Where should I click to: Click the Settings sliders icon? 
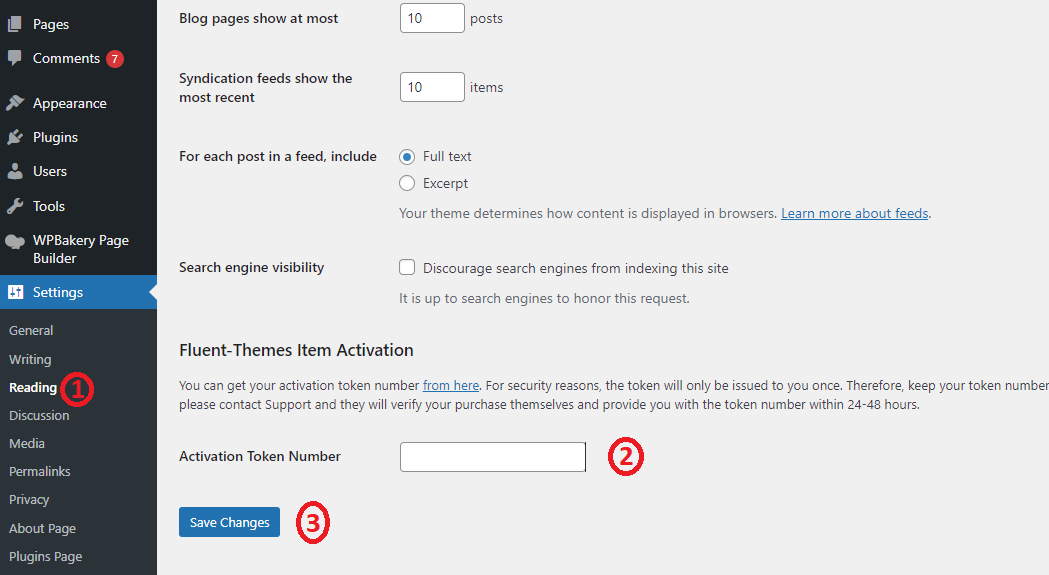coord(15,292)
